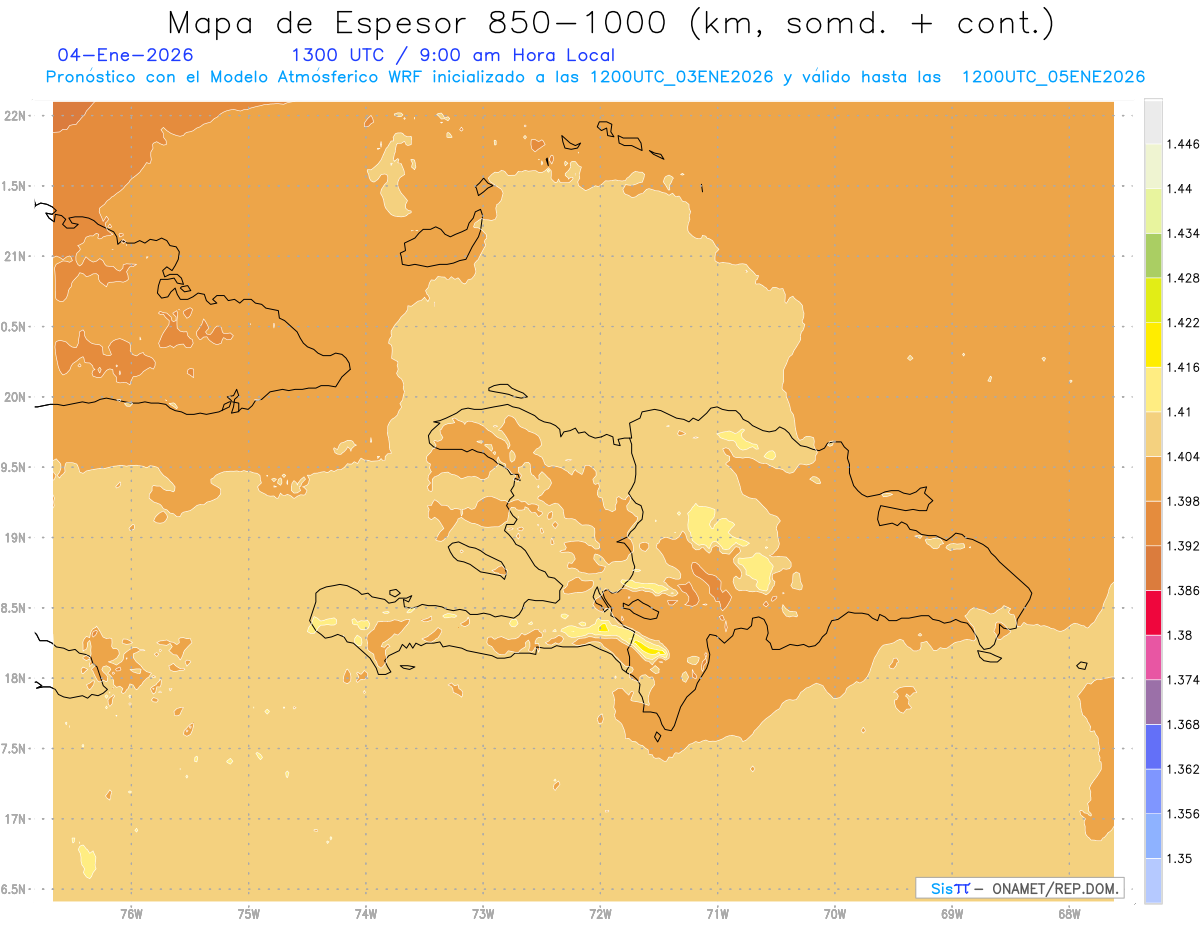Click the latitude label "22N"

pyautogui.click(x=15, y=115)
